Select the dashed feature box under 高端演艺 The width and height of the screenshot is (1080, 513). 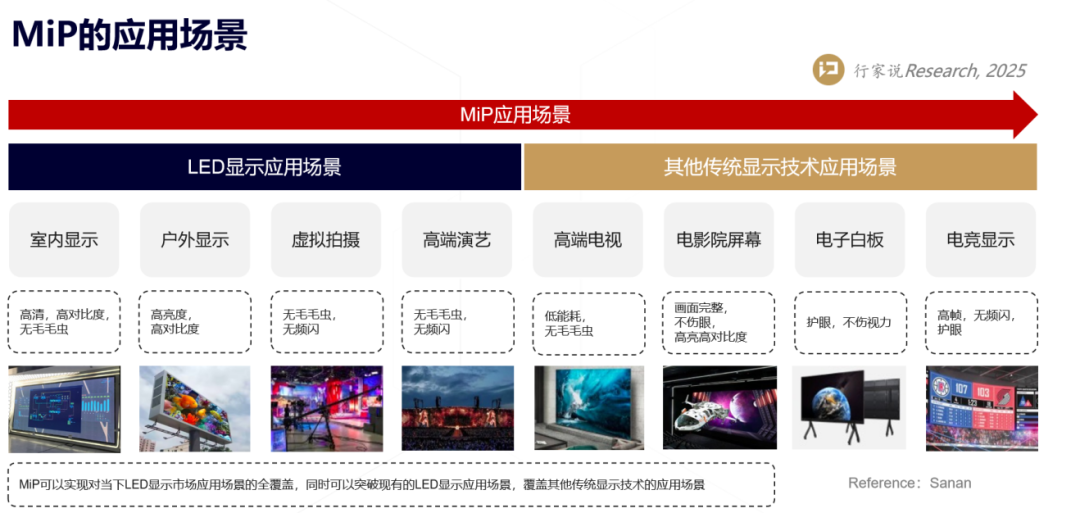tap(458, 322)
